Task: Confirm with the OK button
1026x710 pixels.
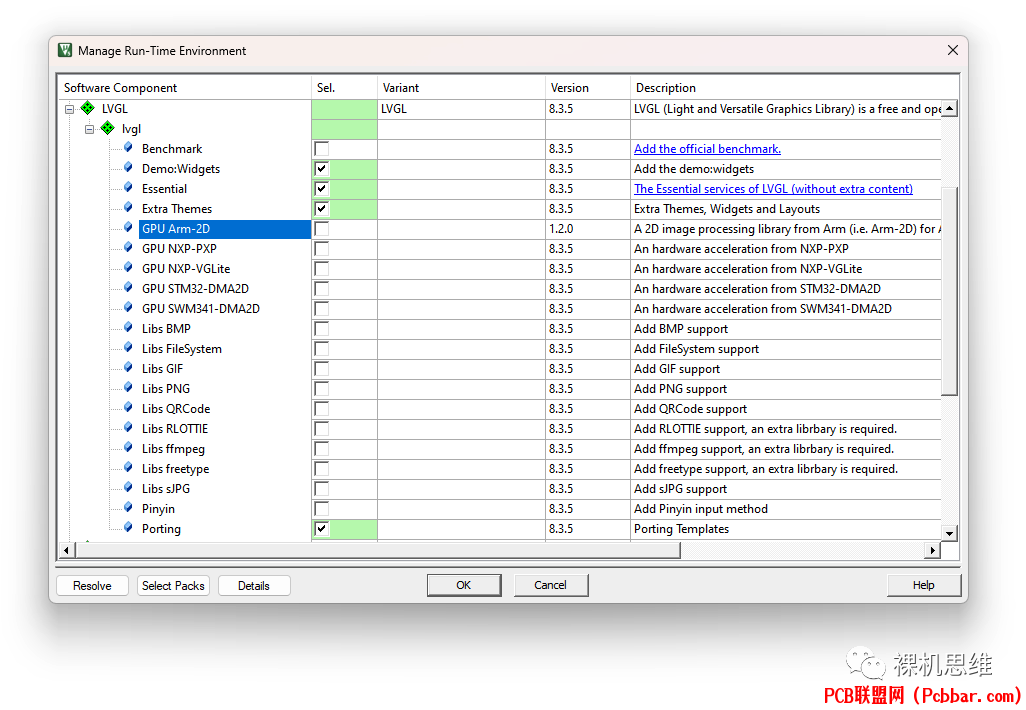Action: [x=464, y=585]
